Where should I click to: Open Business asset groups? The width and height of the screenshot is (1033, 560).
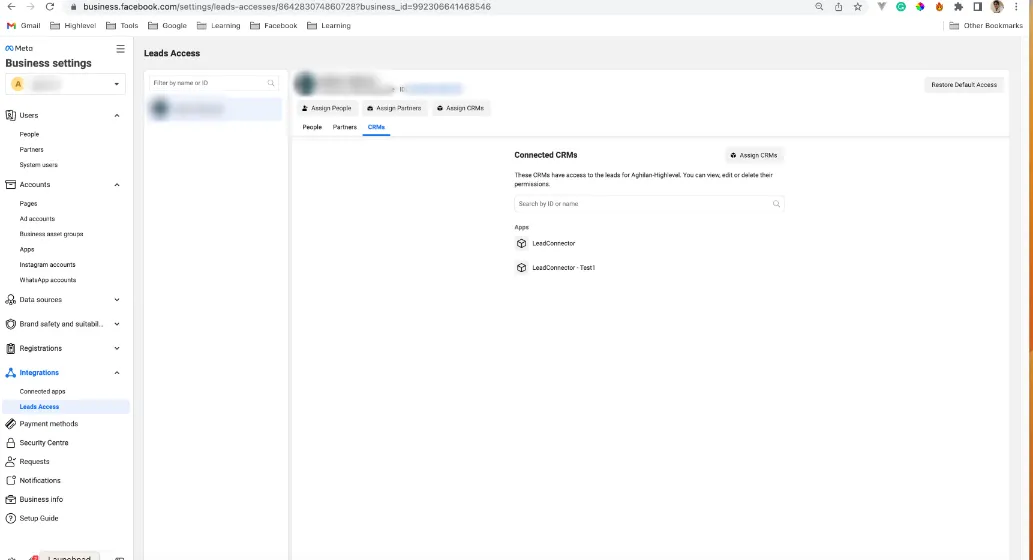[x=51, y=234]
